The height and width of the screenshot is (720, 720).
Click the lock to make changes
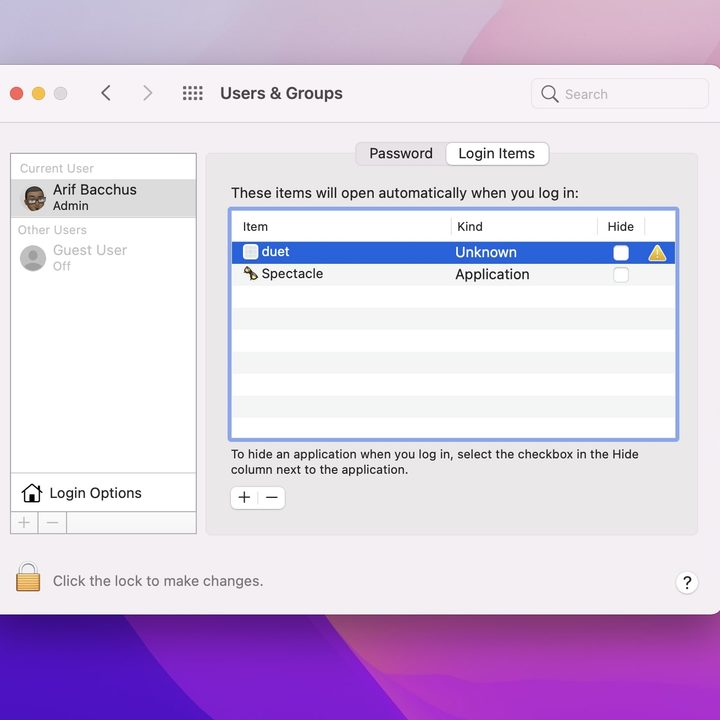point(28,577)
